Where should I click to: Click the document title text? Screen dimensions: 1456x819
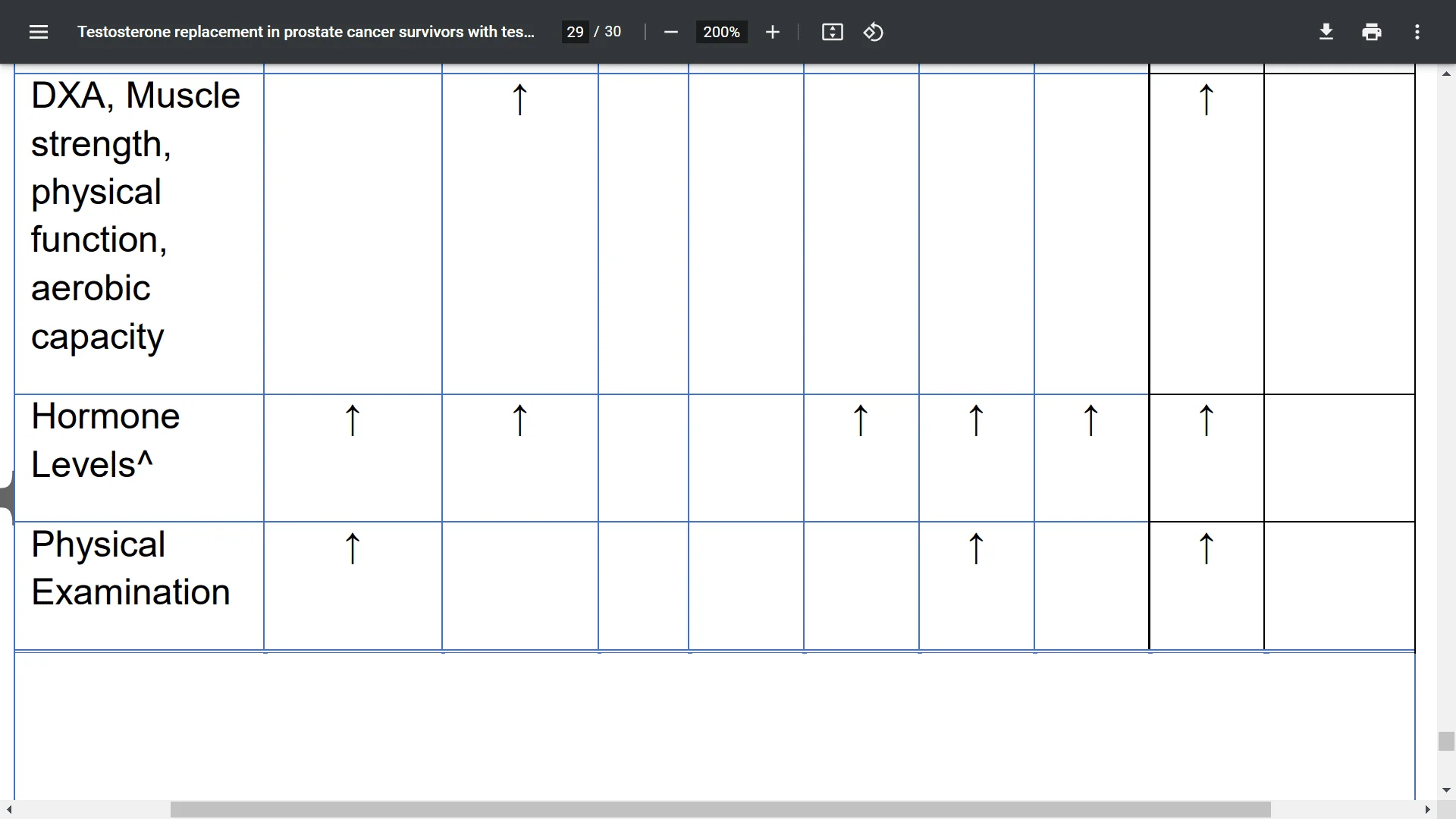tap(306, 32)
